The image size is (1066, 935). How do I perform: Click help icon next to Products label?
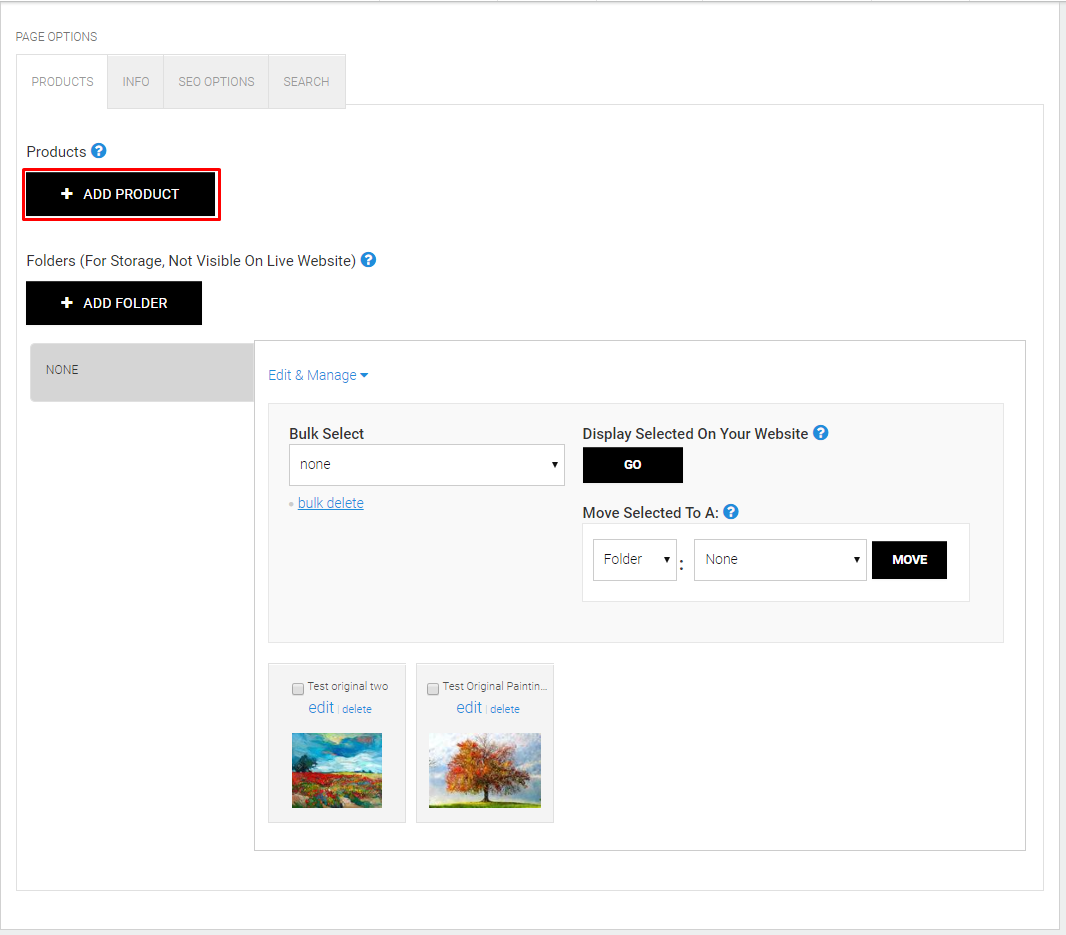coord(99,151)
